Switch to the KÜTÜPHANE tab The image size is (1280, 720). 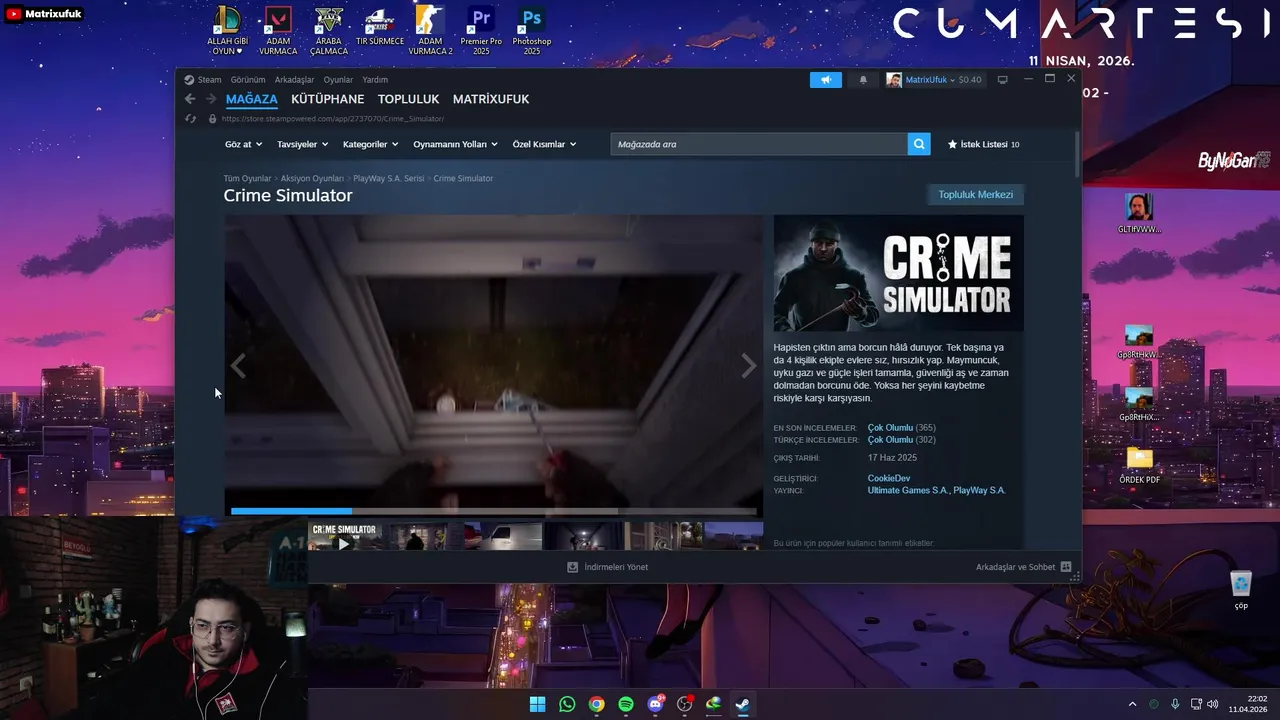point(328,99)
